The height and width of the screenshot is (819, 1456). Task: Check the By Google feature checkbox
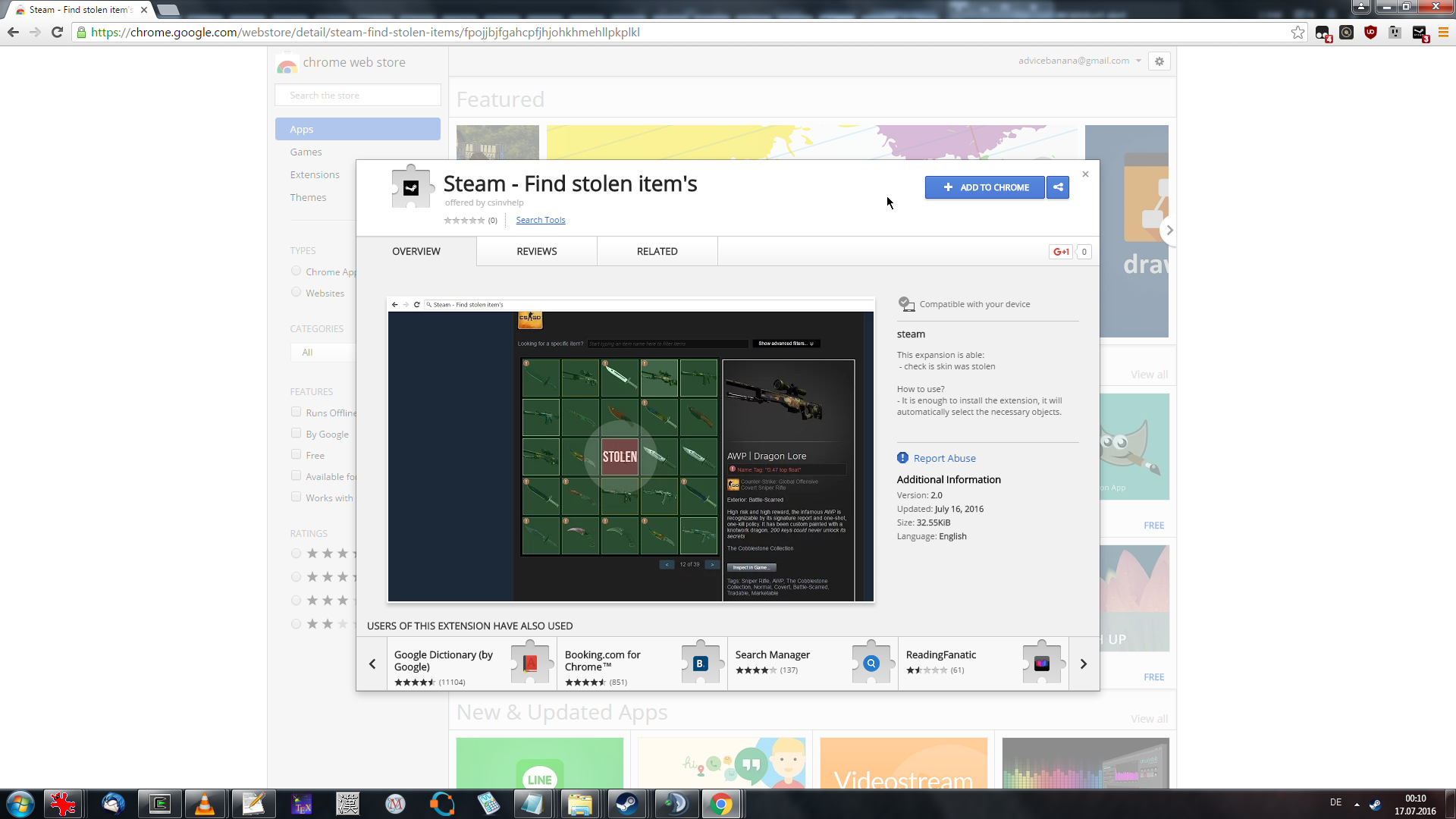pos(296,434)
